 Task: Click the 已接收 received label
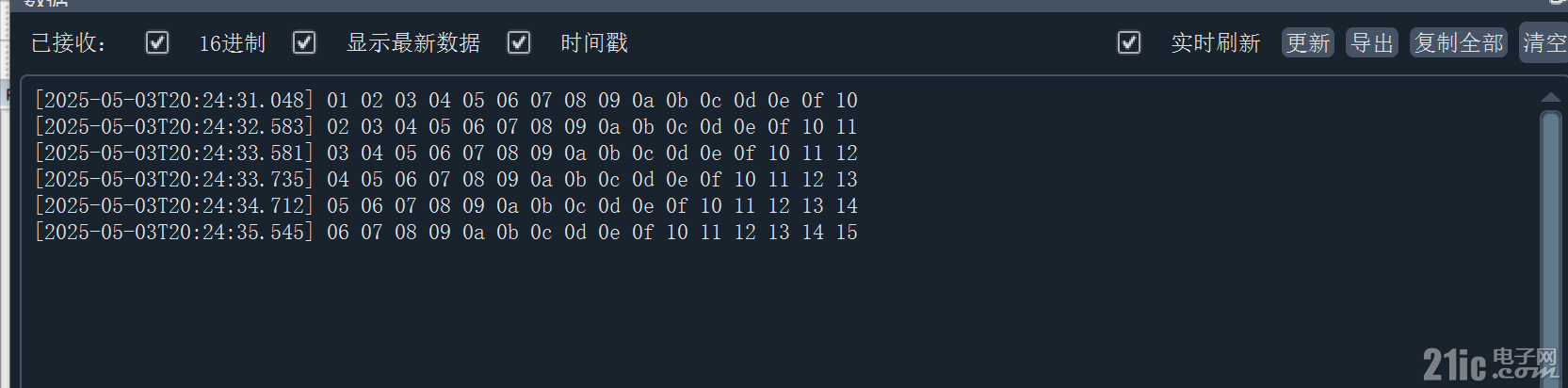coord(69,43)
